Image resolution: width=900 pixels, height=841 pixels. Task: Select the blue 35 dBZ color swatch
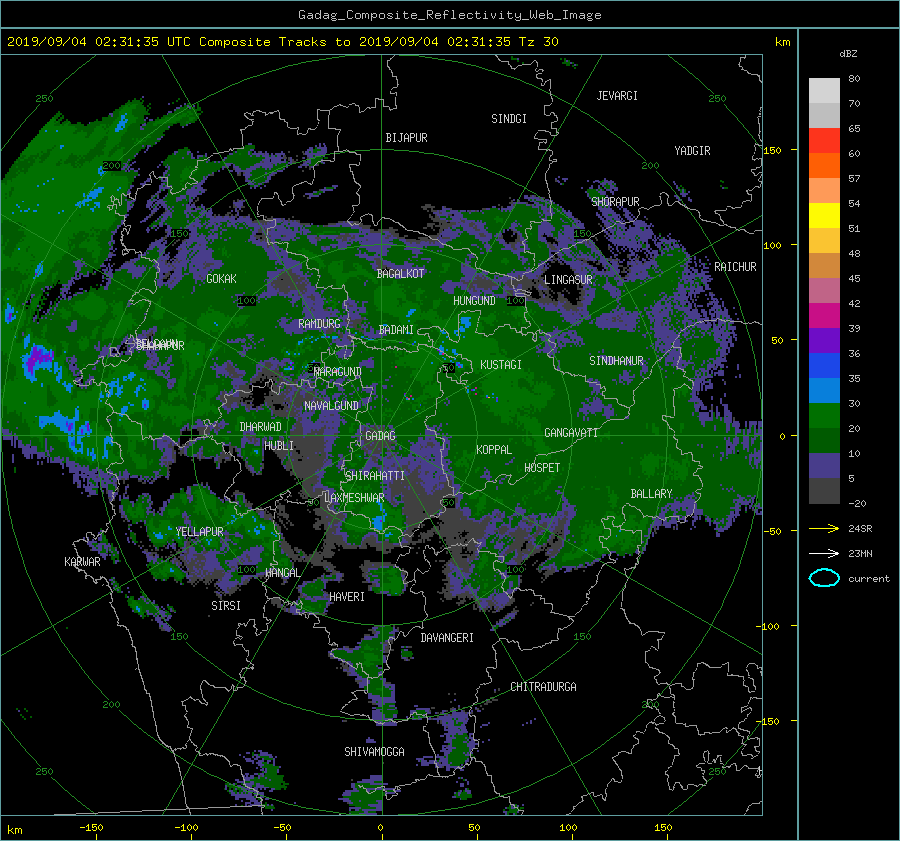pos(824,366)
